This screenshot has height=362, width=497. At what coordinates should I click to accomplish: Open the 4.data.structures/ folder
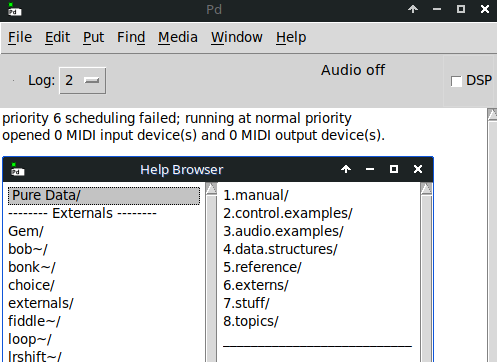coord(280,249)
